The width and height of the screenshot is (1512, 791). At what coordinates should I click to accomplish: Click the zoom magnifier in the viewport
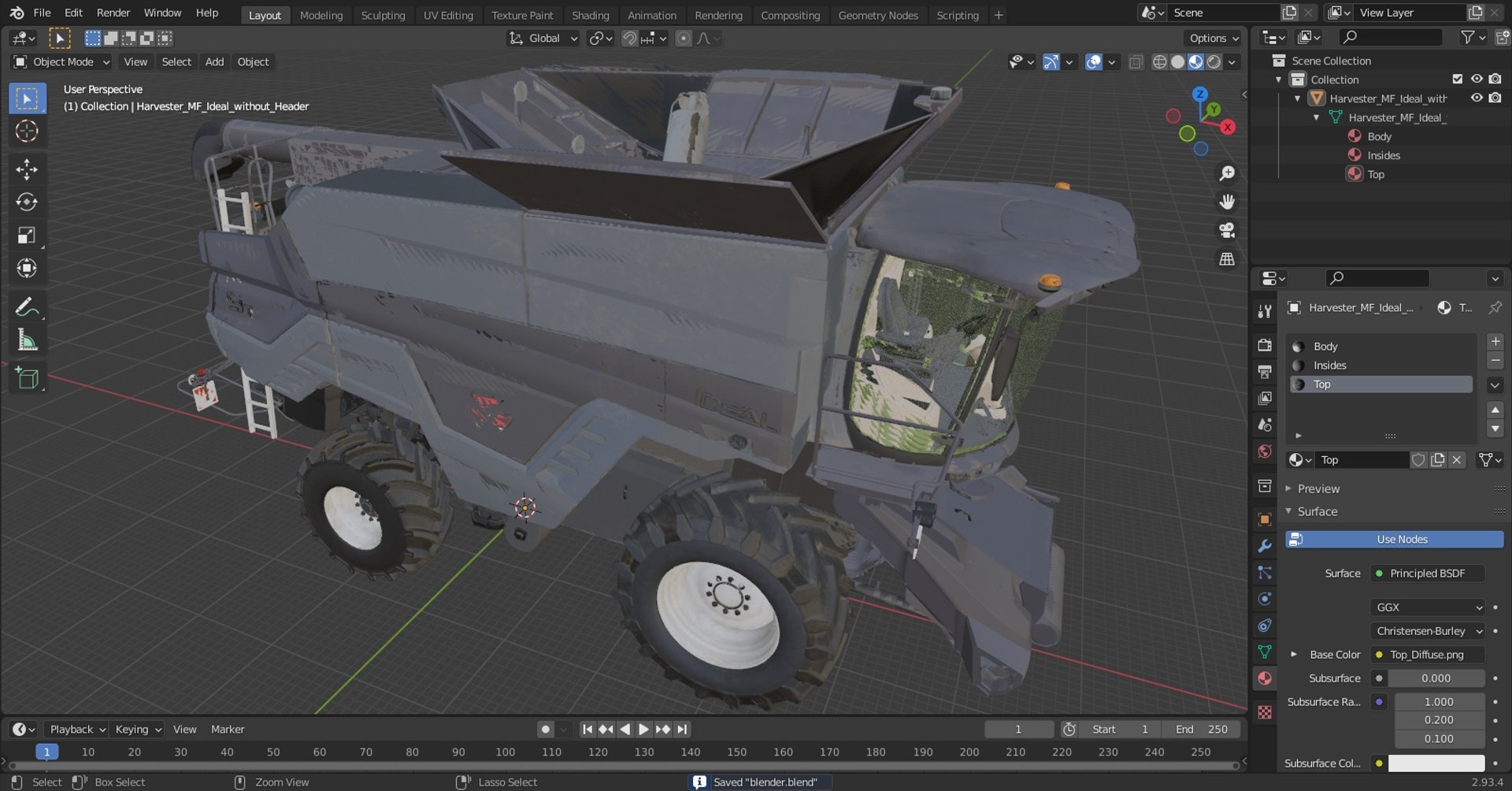click(1227, 173)
